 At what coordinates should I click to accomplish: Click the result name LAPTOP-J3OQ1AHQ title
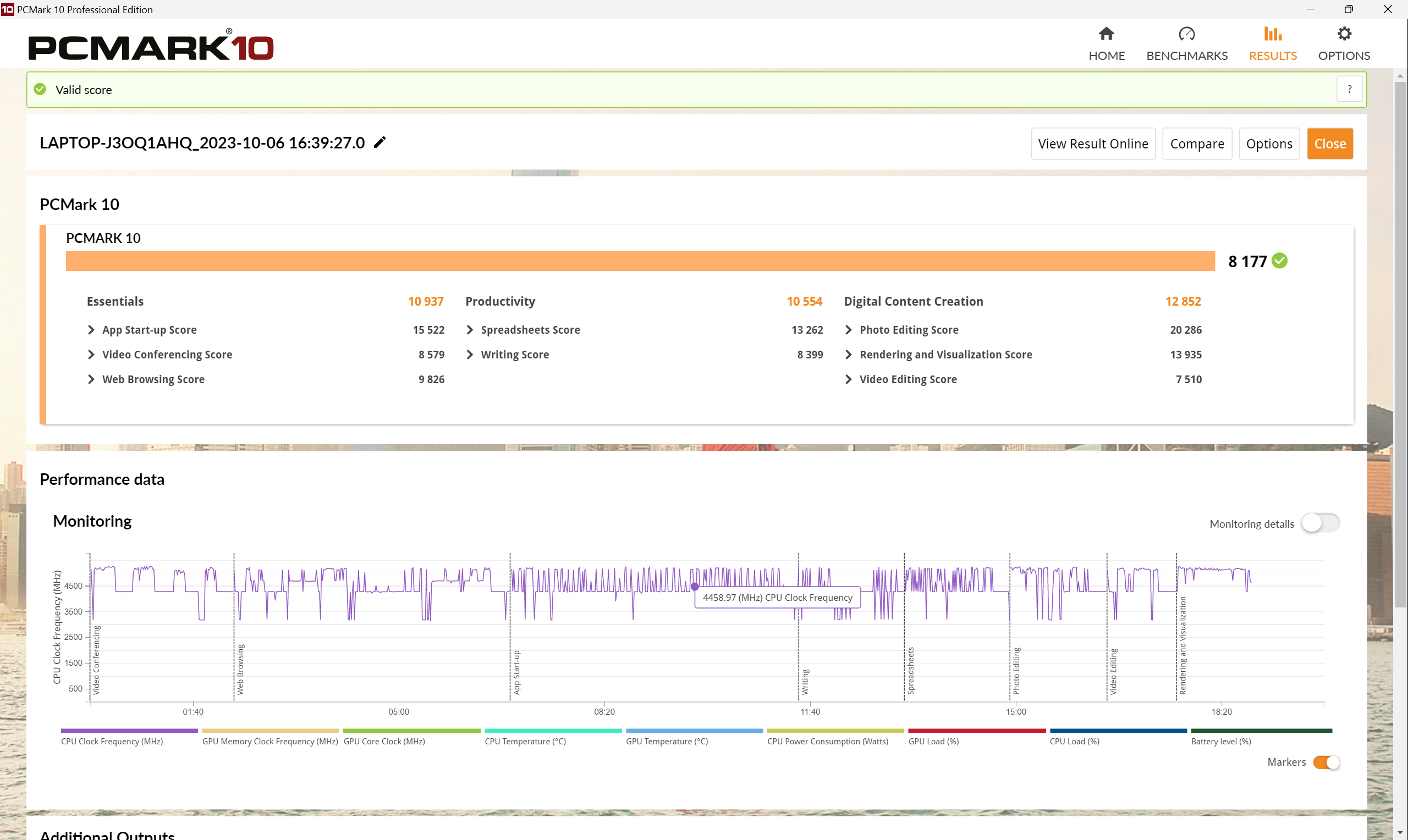click(202, 142)
